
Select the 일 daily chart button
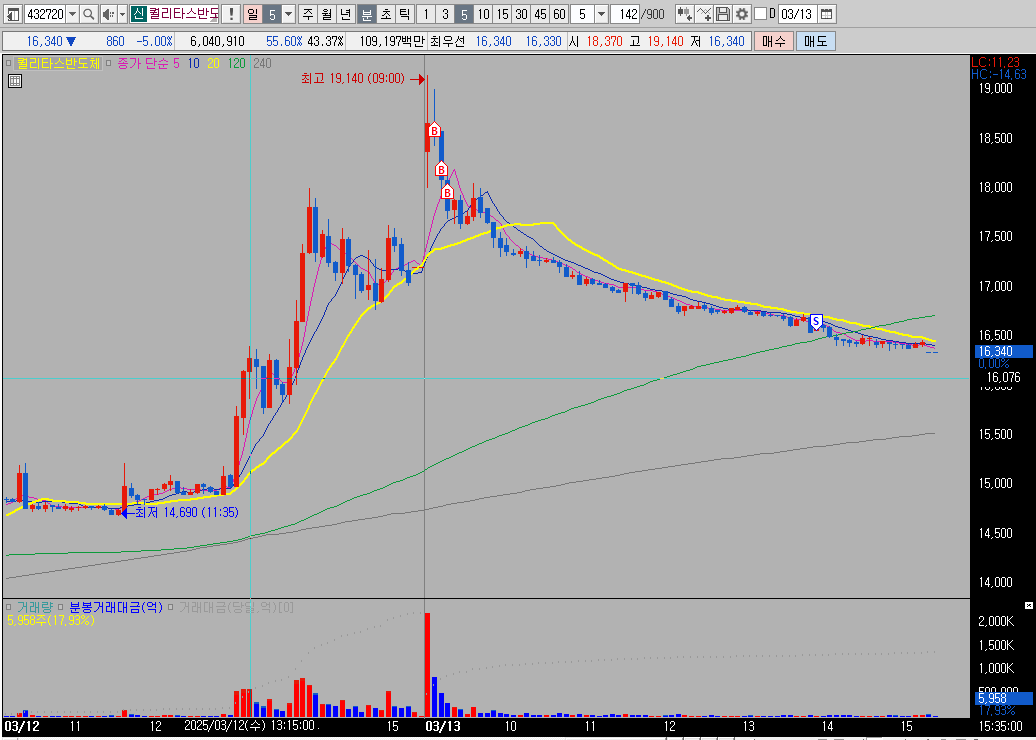click(x=252, y=13)
